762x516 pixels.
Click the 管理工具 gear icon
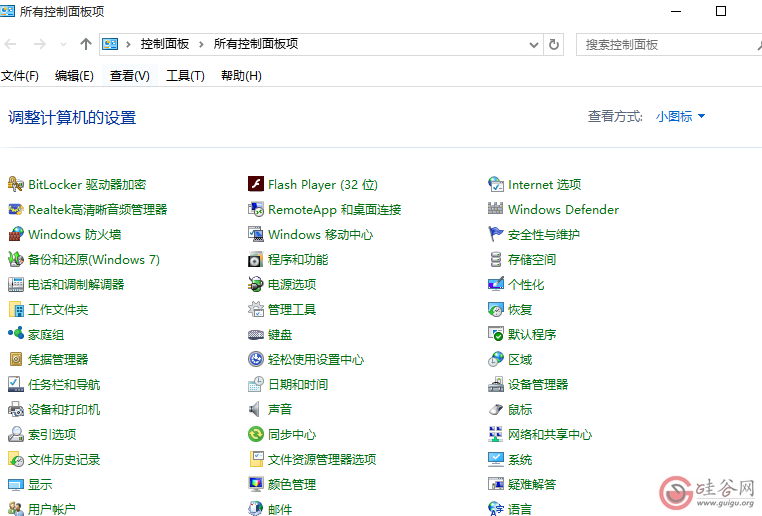click(256, 310)
